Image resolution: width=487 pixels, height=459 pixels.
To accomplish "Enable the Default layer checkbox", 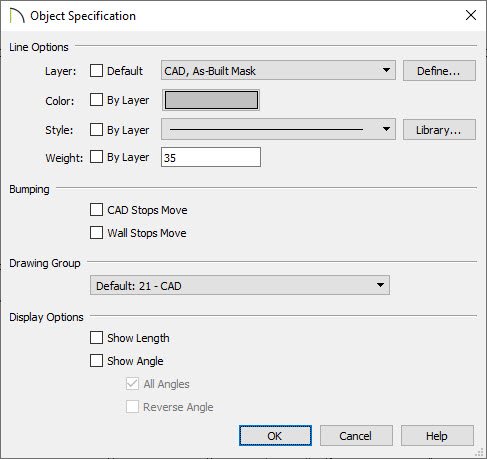I will click(96, 71).
